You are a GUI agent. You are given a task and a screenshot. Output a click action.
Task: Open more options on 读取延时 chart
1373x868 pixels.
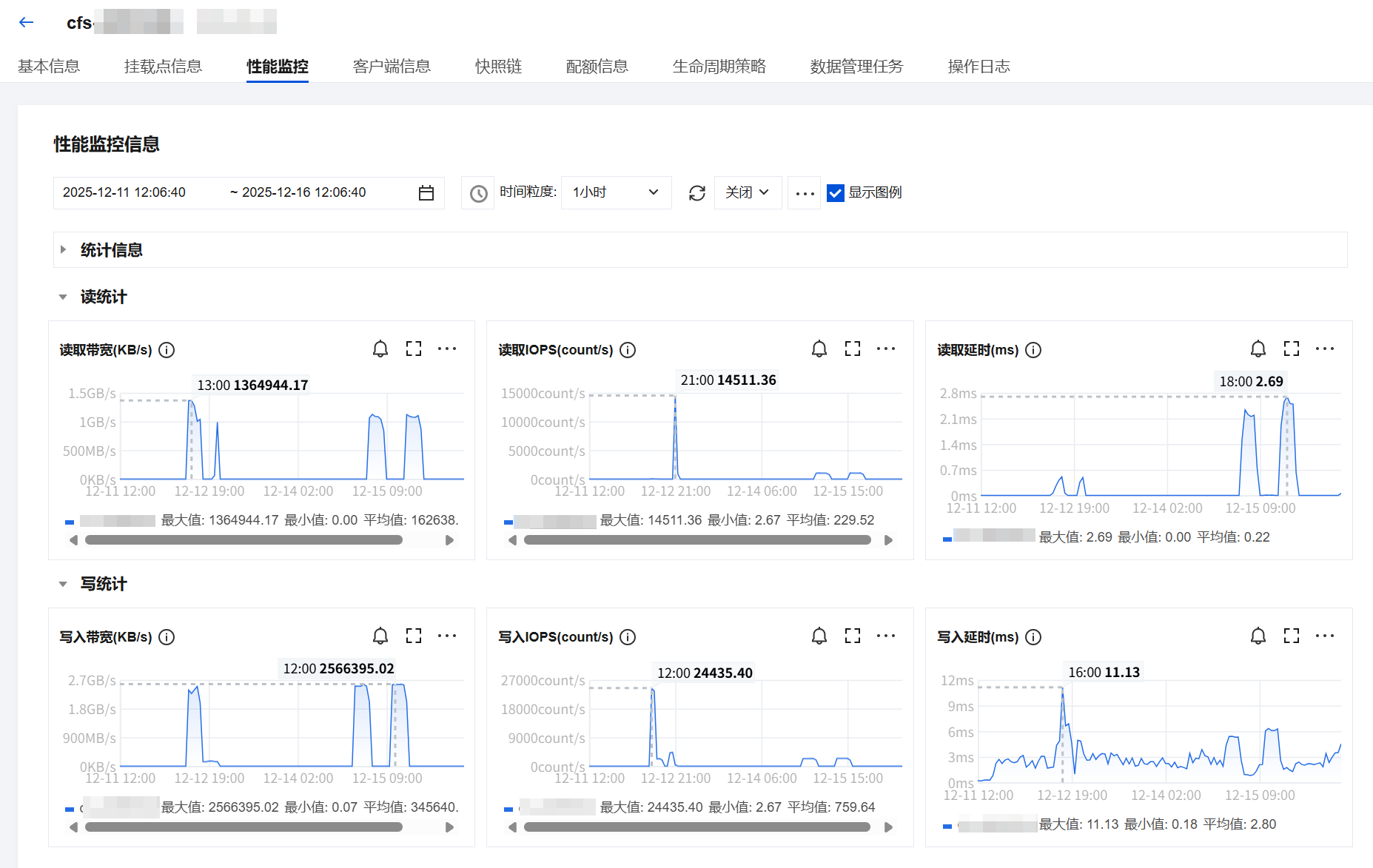(x=1324, y=349)
